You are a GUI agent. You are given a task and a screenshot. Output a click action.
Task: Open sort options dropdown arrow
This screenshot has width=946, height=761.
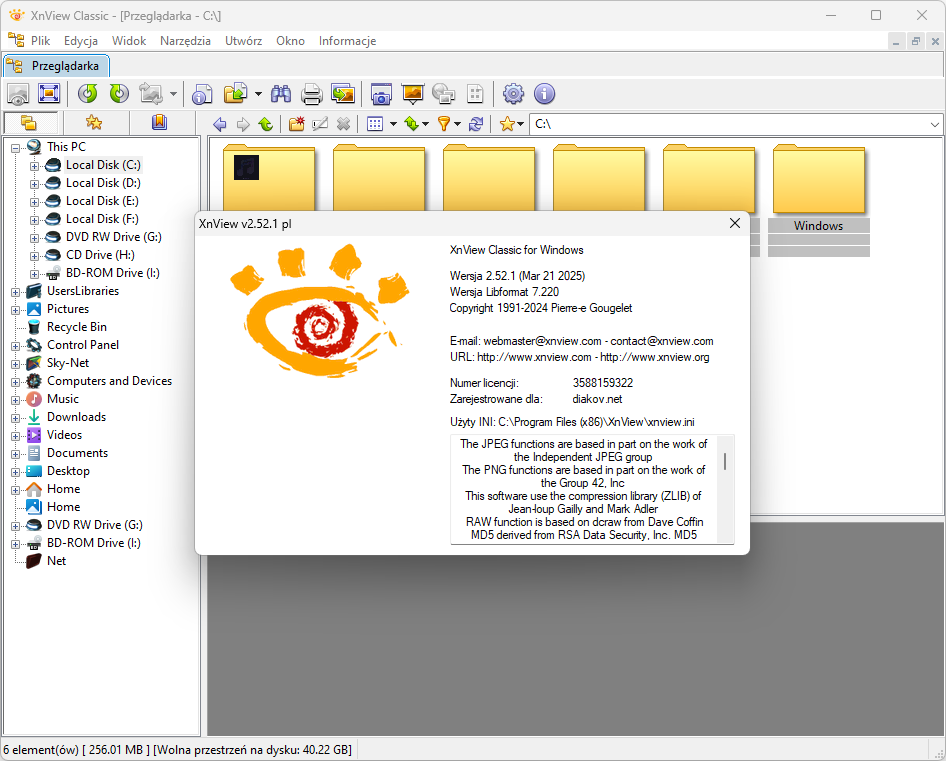tap(425, 124)
